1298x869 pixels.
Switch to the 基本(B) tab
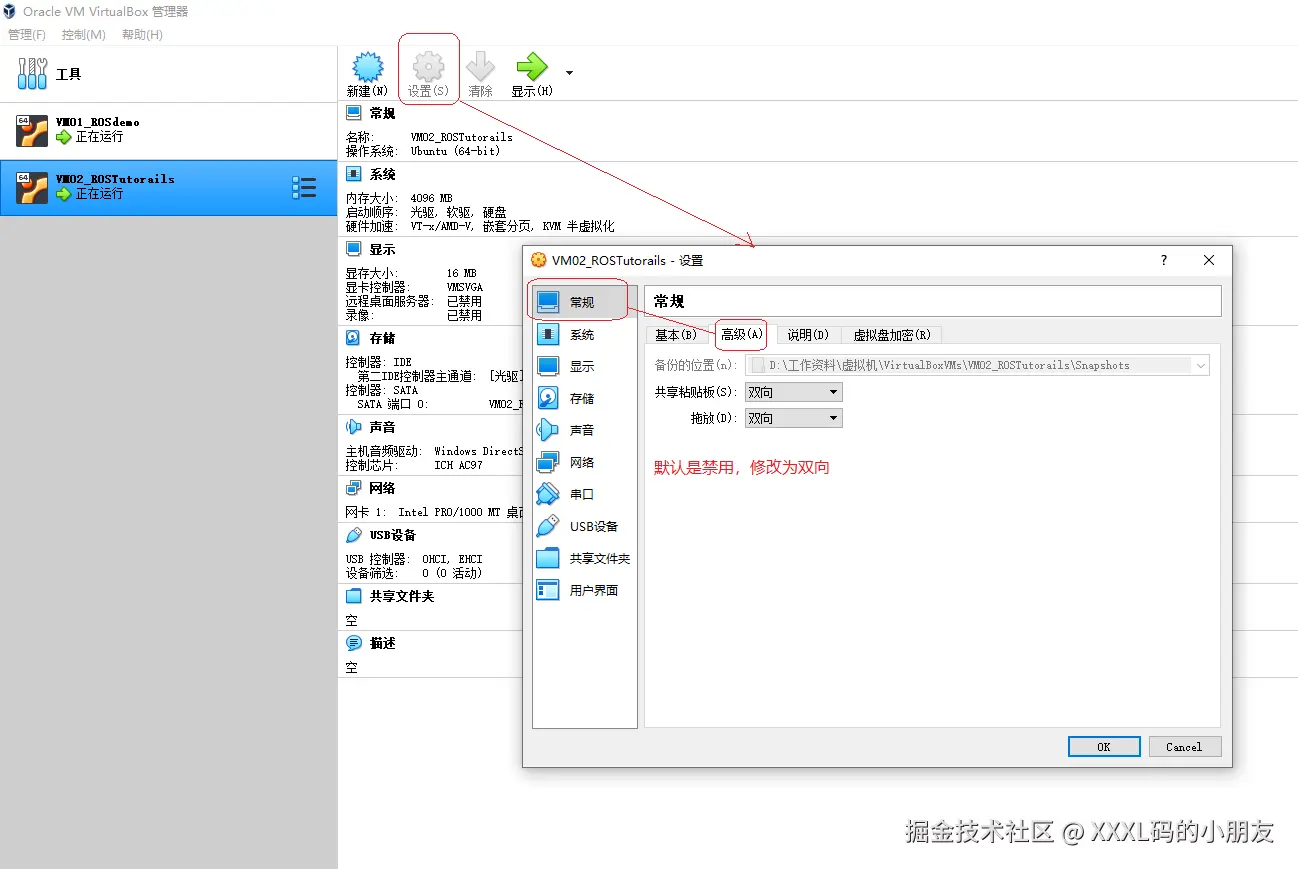[x=676, y=335]
